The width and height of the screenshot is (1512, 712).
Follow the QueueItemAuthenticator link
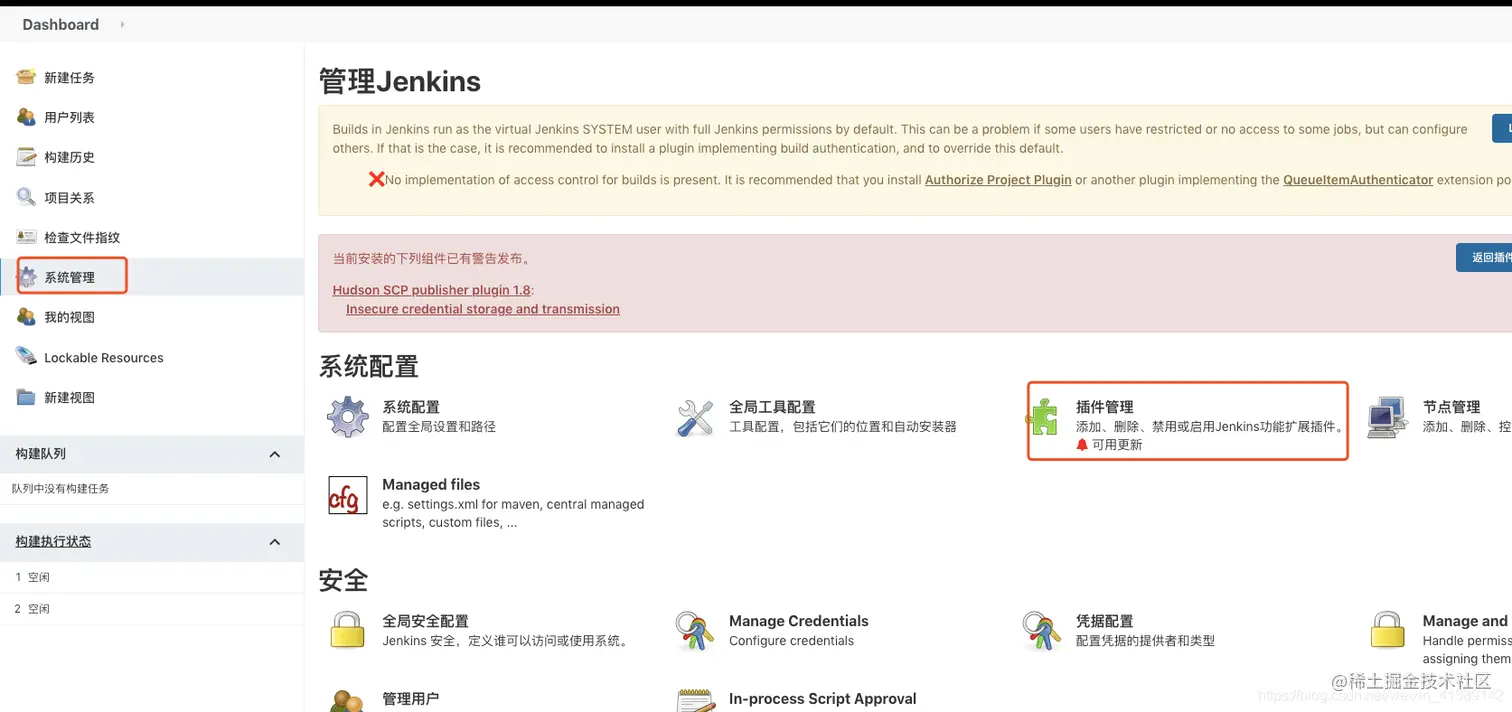click(x=1358, y=180)
